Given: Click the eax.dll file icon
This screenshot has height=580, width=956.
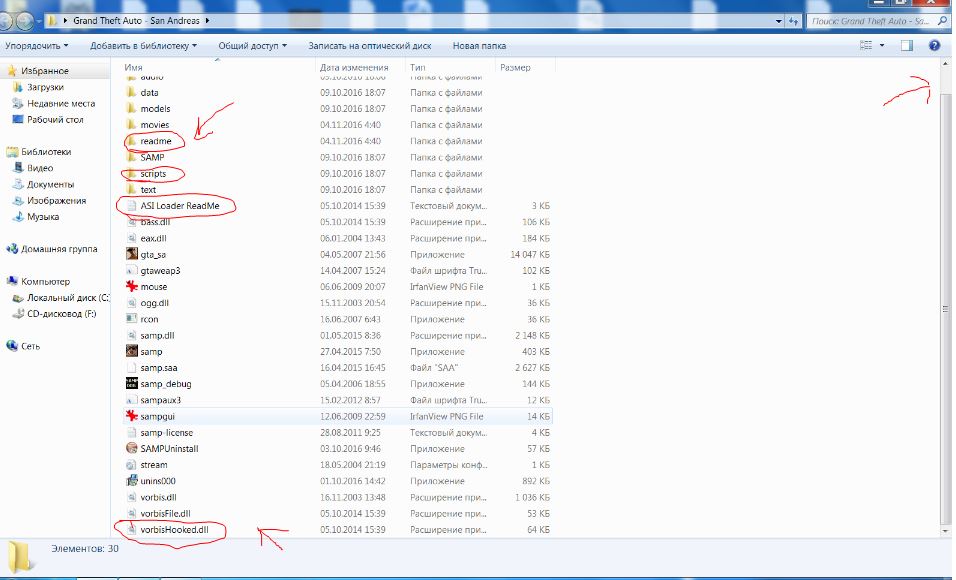Looking at the screenshot, I should tap(131, 238).
